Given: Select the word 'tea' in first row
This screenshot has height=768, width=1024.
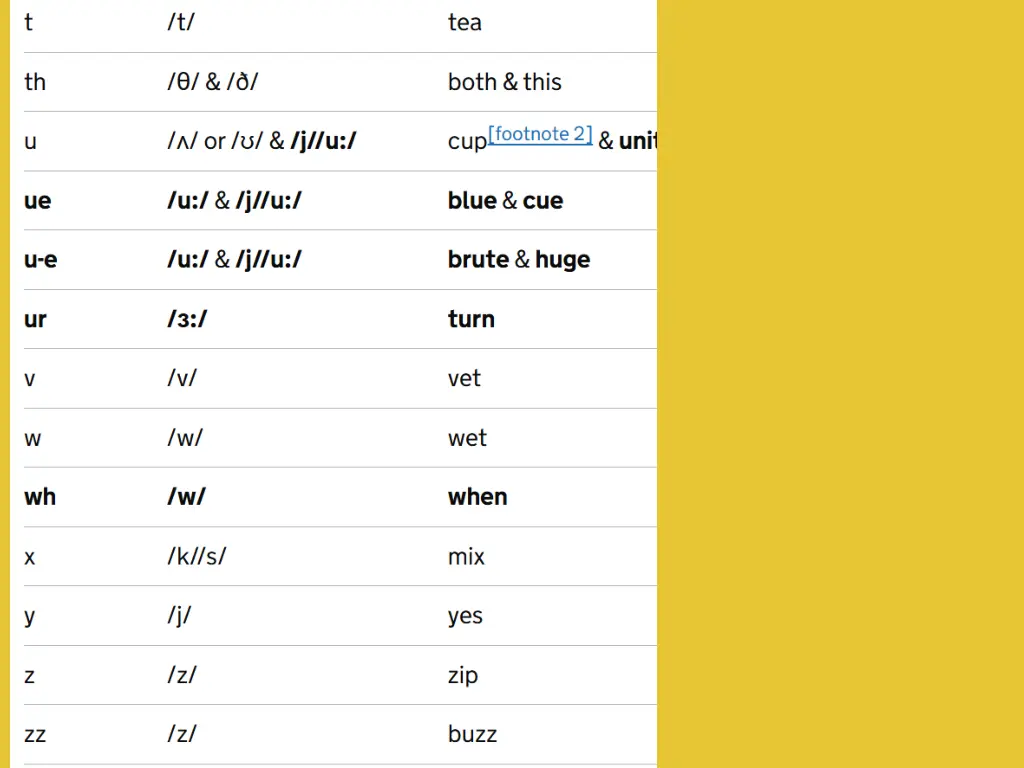Looking at the screenshot, I should (464, 23).
